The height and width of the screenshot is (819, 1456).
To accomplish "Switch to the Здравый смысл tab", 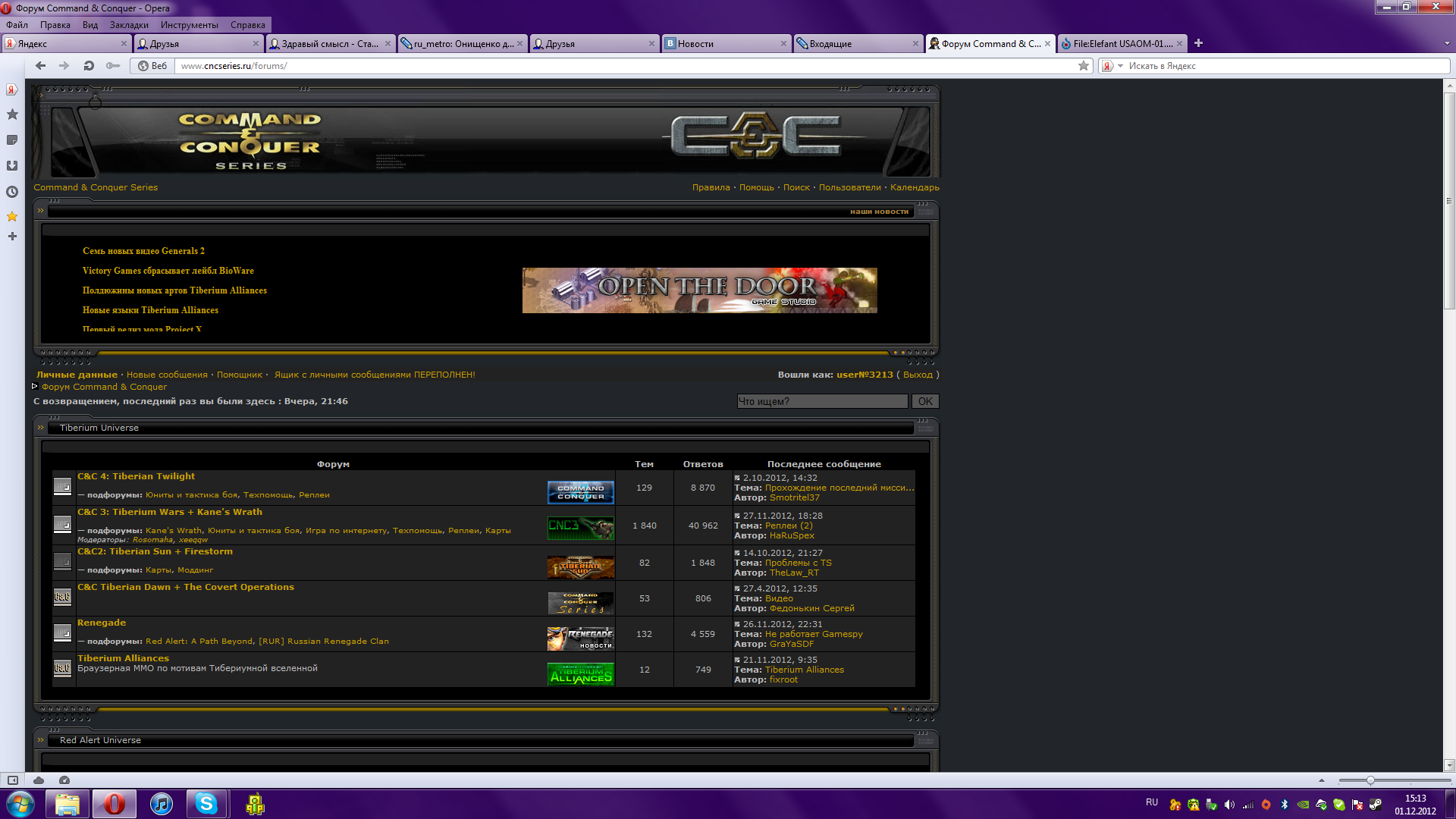I will tap(330, 44).
